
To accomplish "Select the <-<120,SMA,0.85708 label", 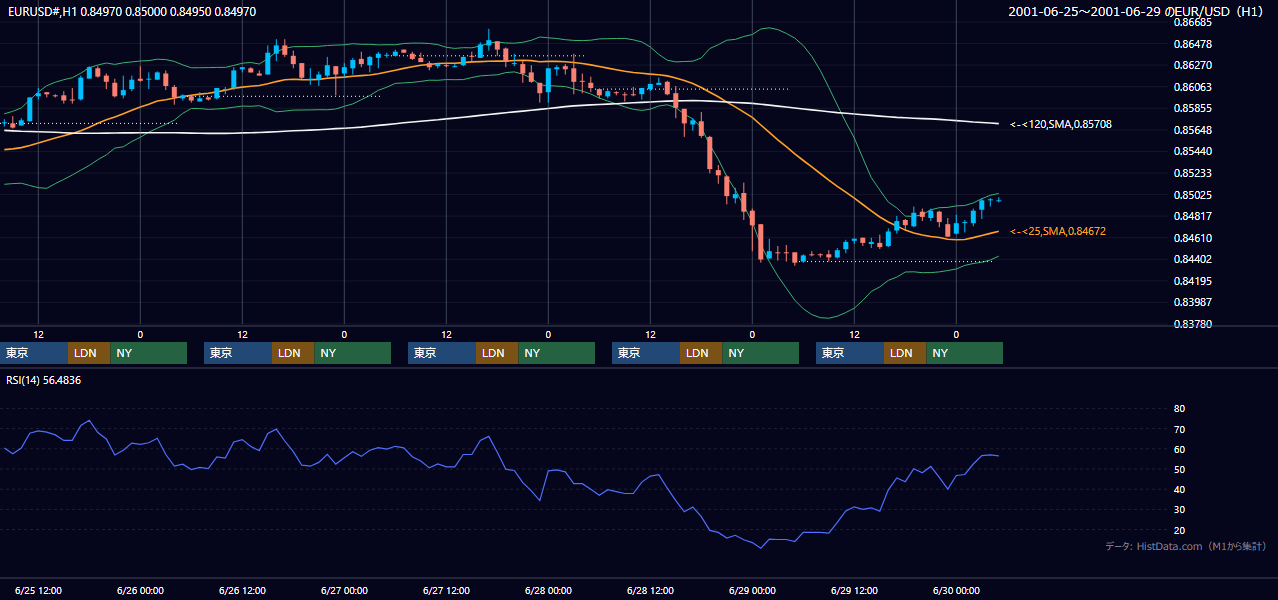I will [x=1061, y=124].
